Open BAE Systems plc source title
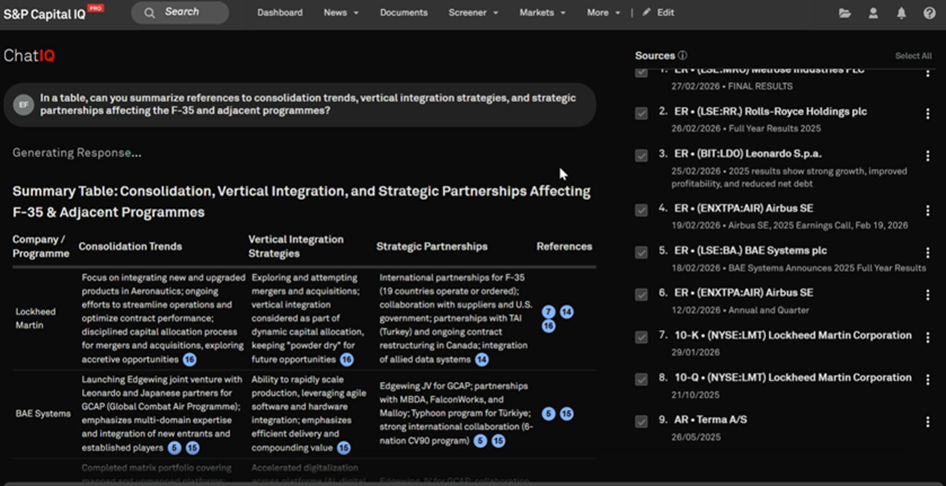 click(751, 250)
